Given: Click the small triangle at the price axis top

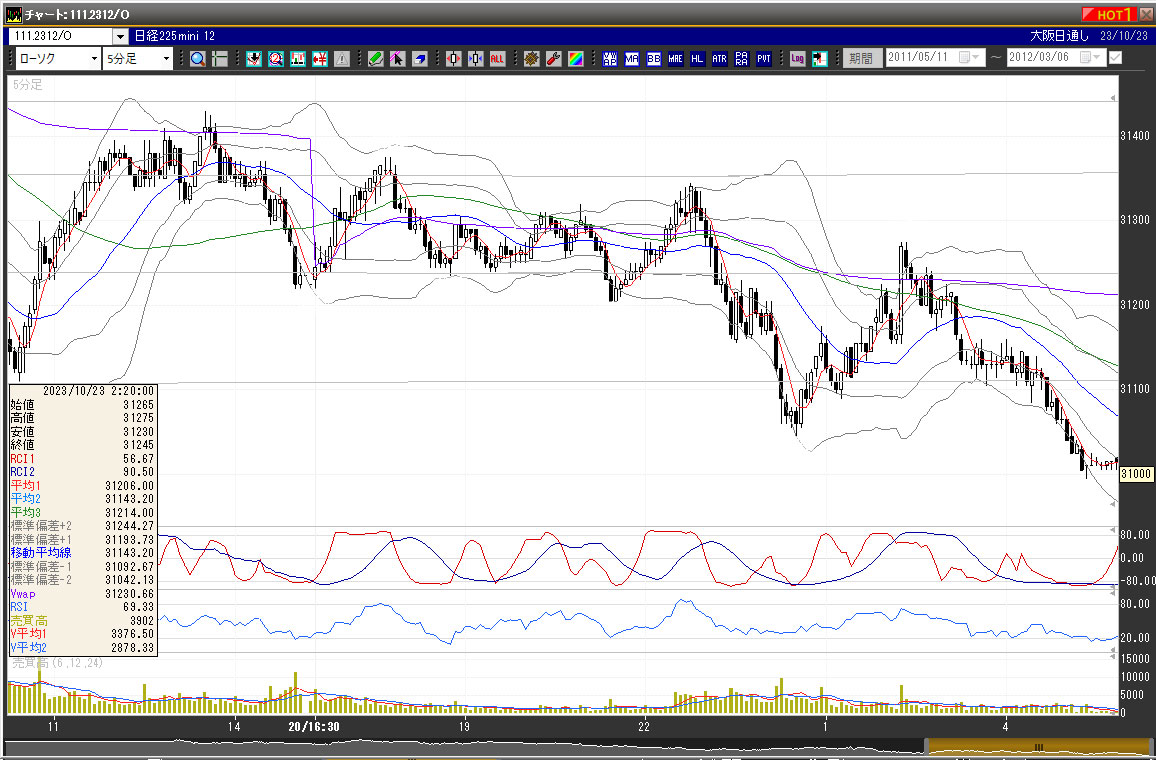Looking at the screenshot, I should click(1113, 98).
